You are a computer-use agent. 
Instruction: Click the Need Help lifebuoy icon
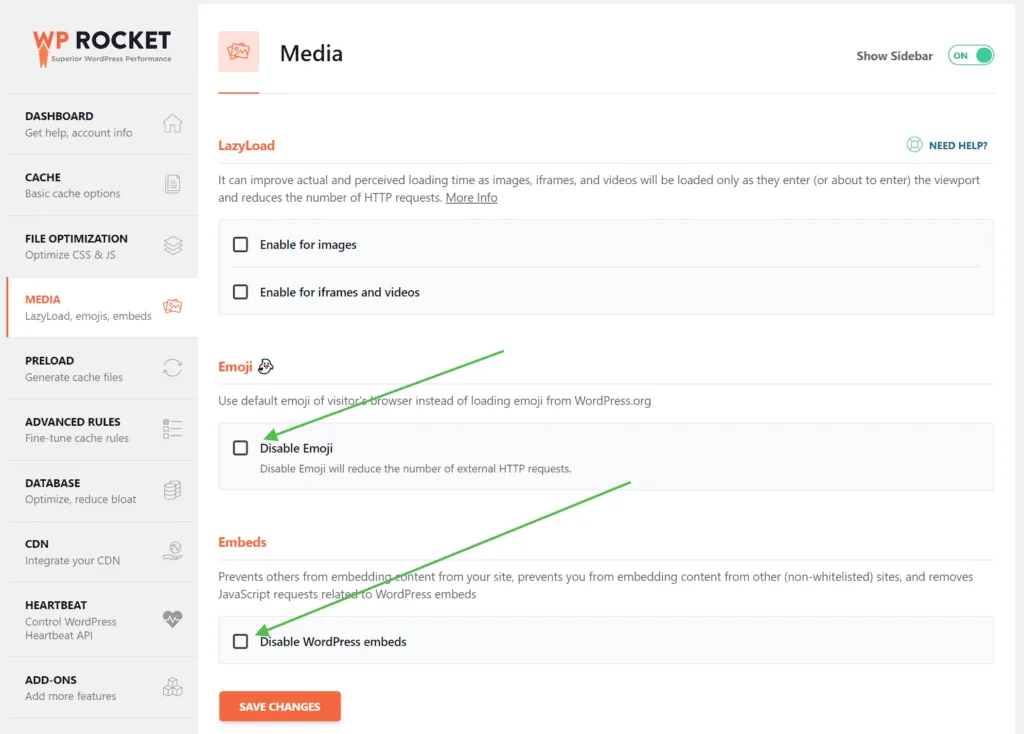(x=914, y=145)
